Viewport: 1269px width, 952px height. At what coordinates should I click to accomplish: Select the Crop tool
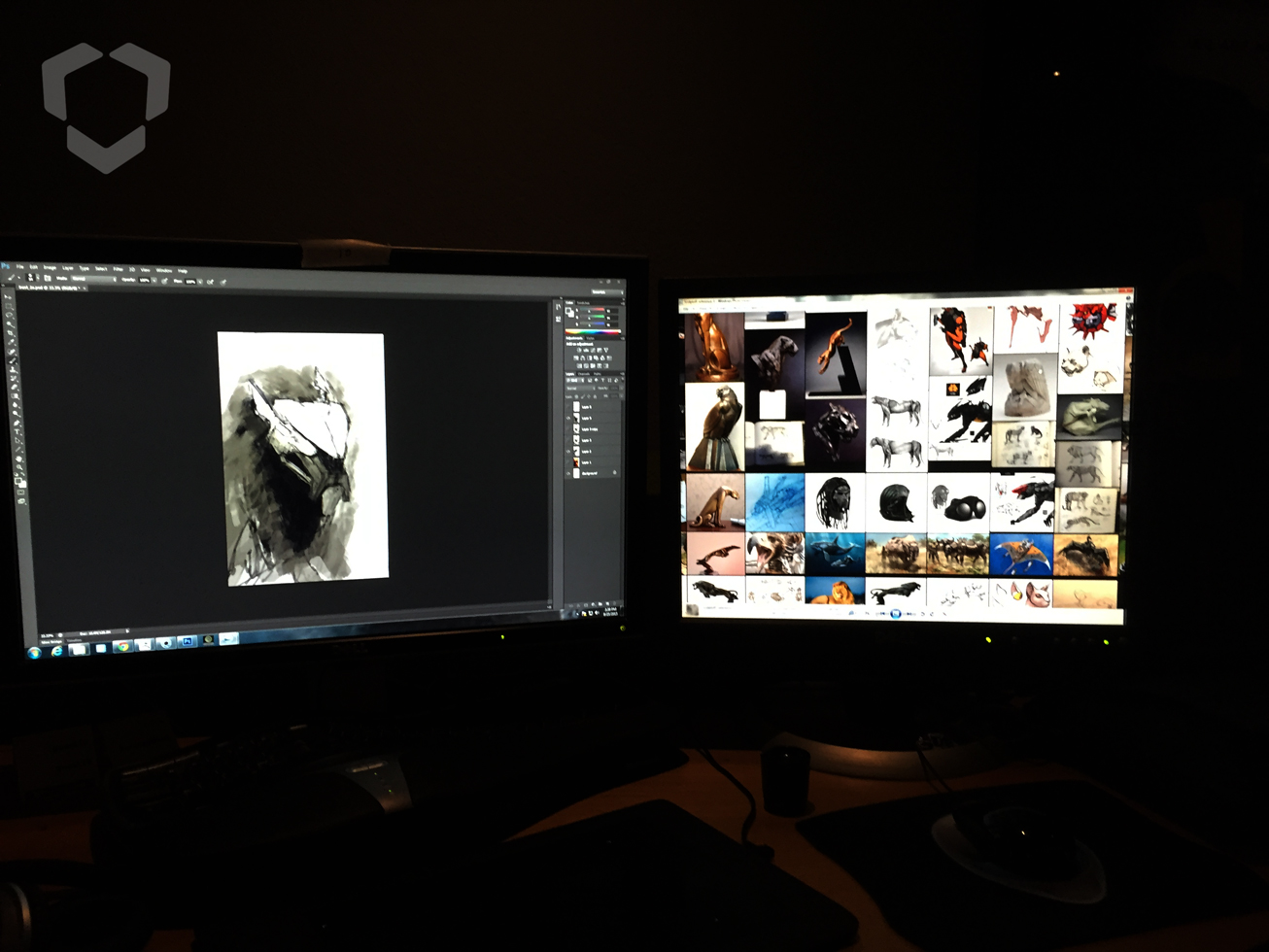[11, 333]
